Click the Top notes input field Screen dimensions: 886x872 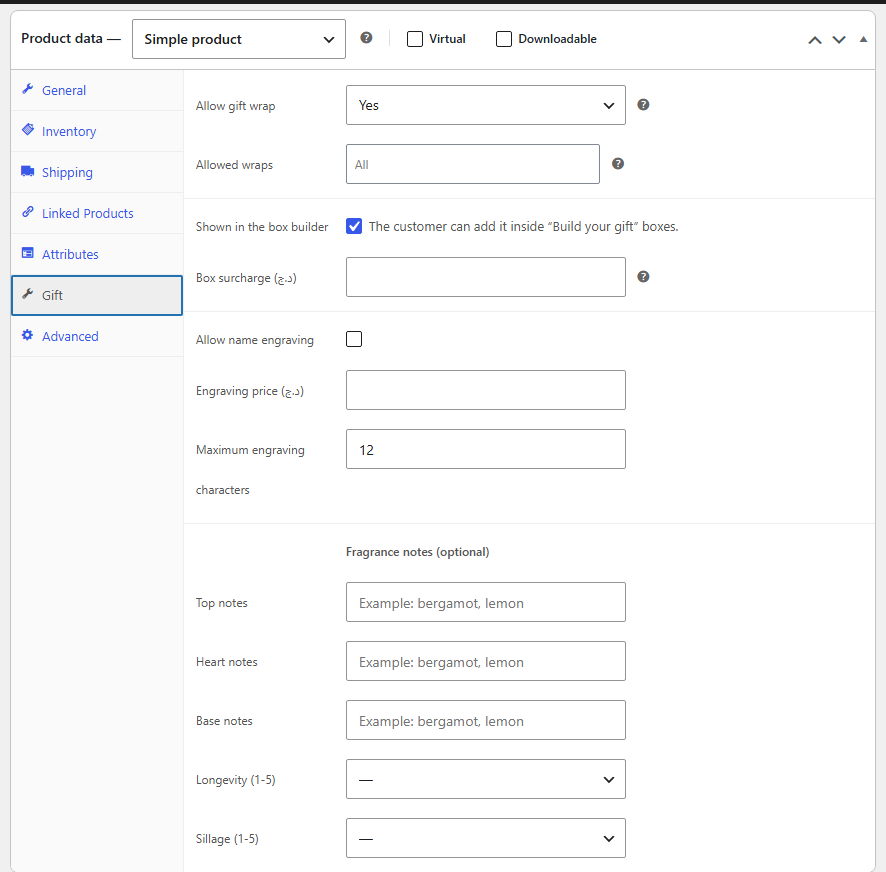point(485,602)
